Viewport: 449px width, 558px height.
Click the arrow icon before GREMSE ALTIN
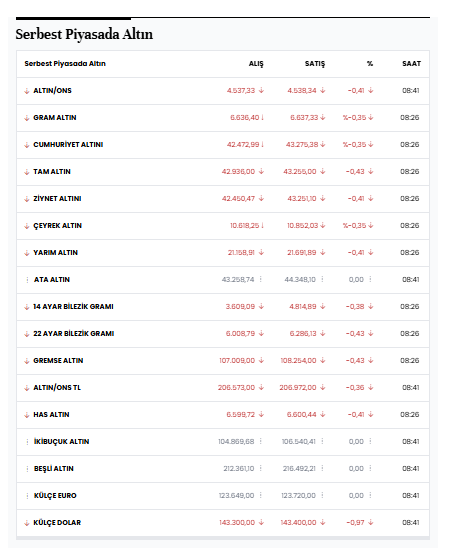[27, 361]
